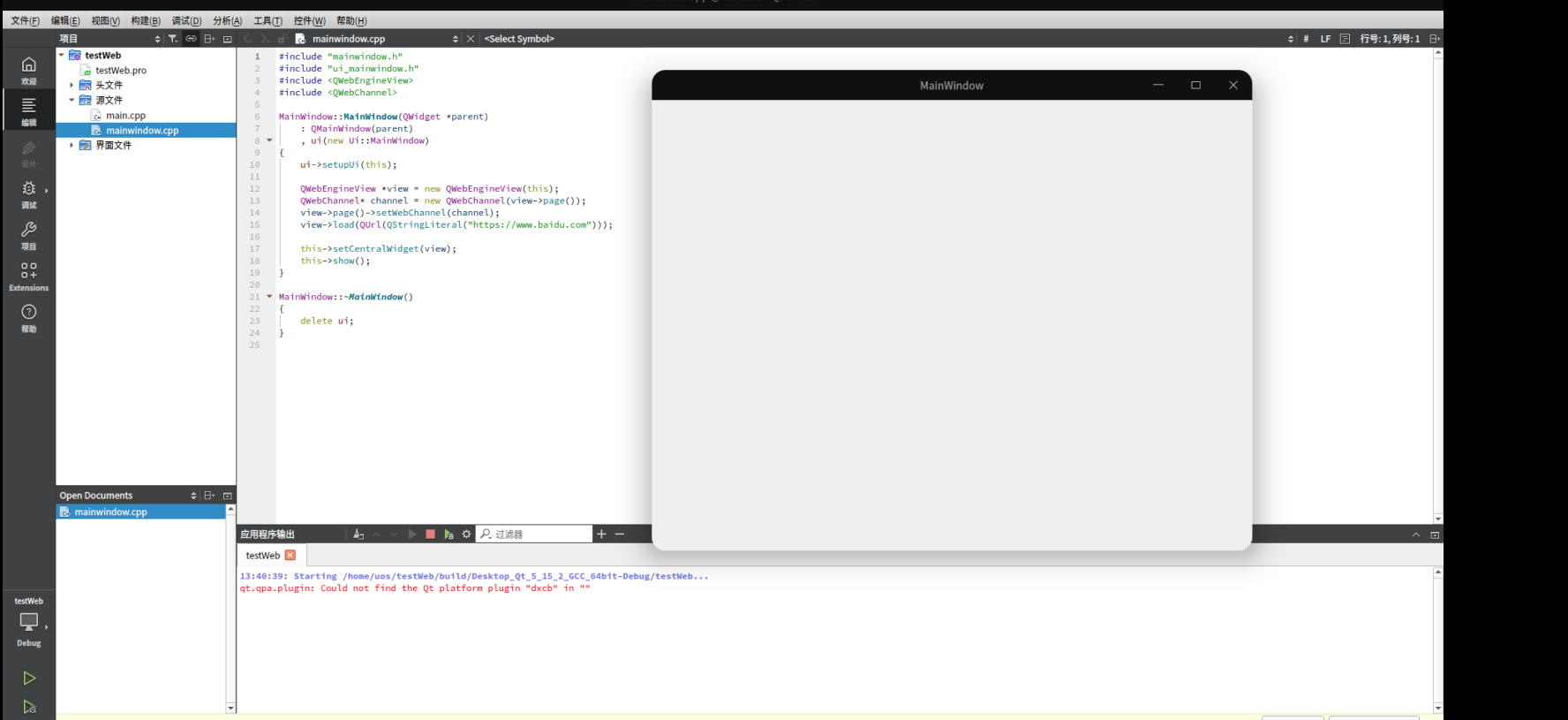Stop the running application with red square
Viewport: 1568px width, 720px height.
point(430,534)
